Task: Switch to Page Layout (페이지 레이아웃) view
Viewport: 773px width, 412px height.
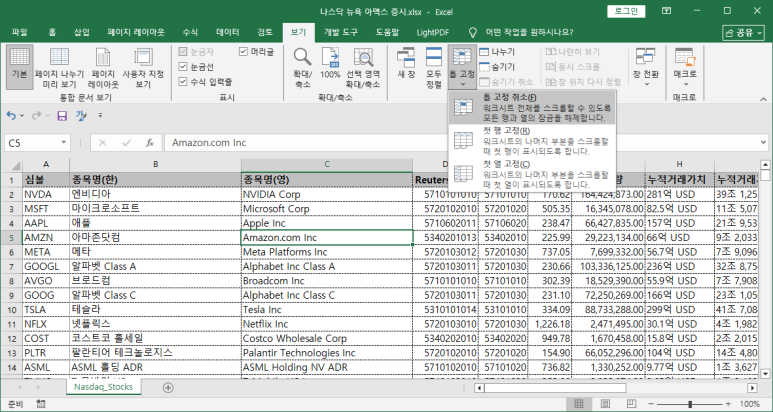Action: 103,68
